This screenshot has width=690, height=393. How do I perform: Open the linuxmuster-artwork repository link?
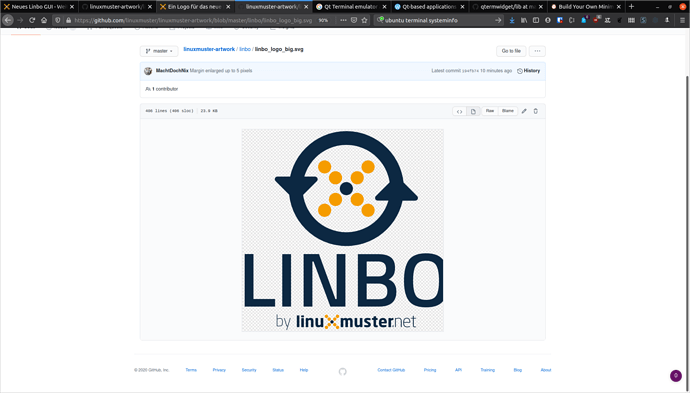(x=209, y=49)
